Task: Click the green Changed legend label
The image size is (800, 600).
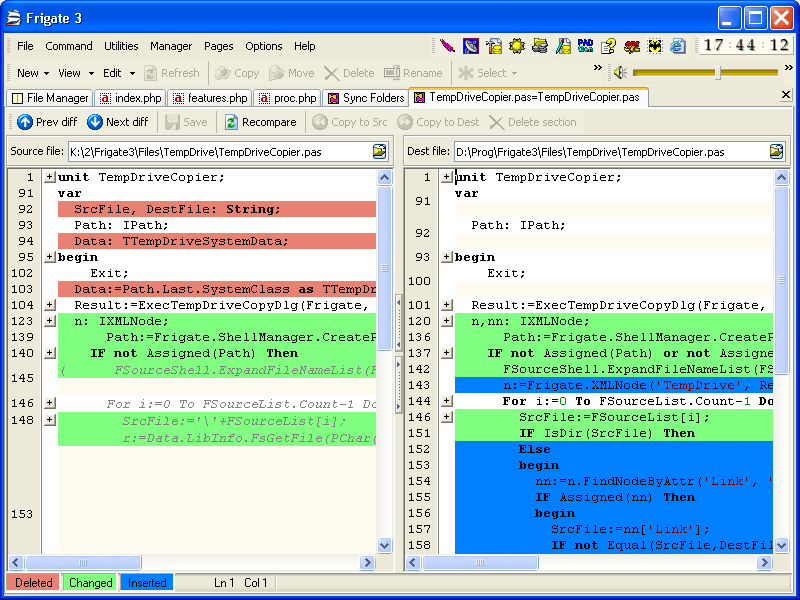Action: tap(90, 583)
